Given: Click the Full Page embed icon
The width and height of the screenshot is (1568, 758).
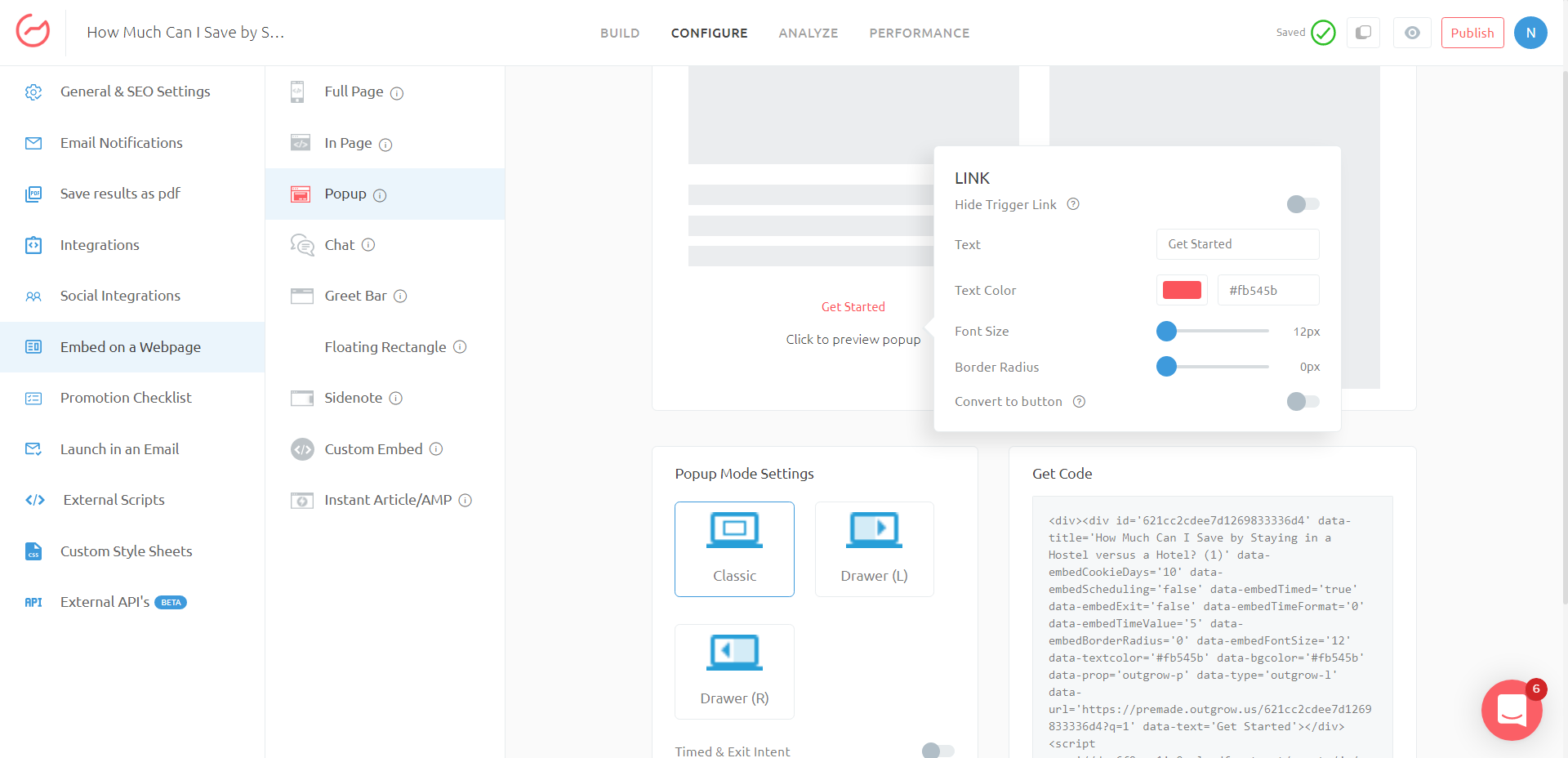Looking at the screenshot, I should pos(298,91).
